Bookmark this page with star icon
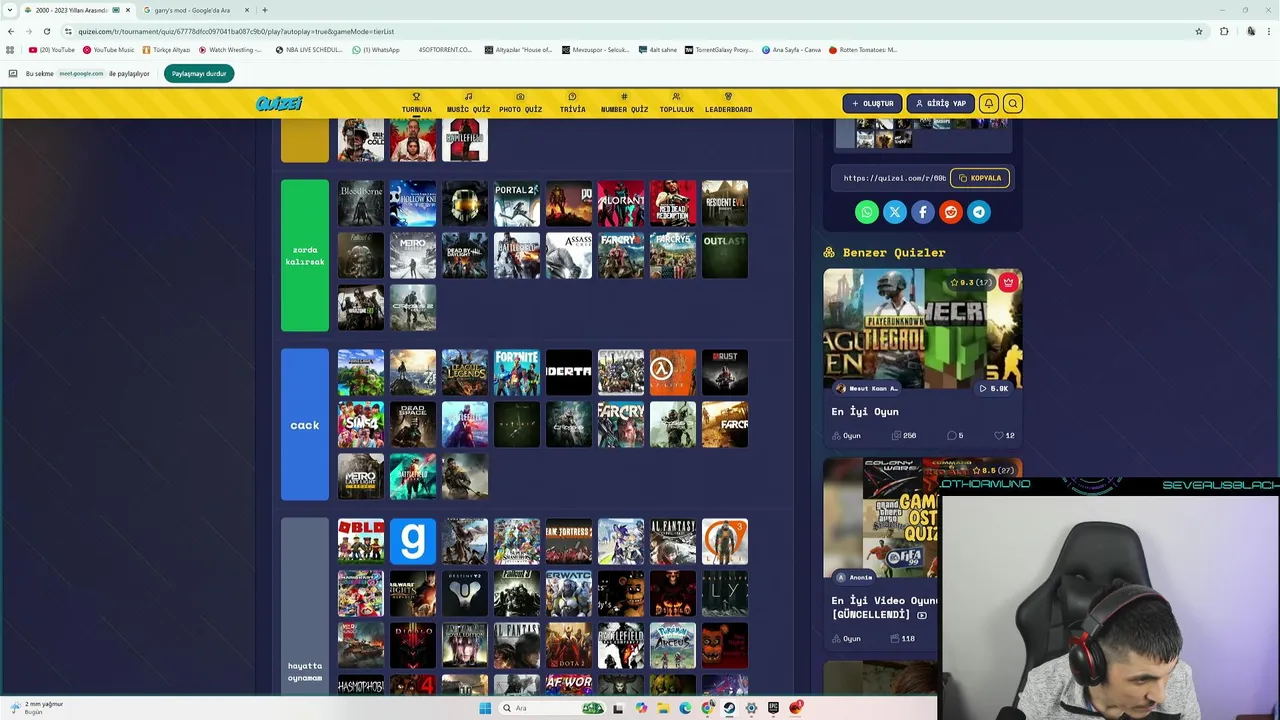This screenshot has height=720, width=1280. [x=1199, y=31]
